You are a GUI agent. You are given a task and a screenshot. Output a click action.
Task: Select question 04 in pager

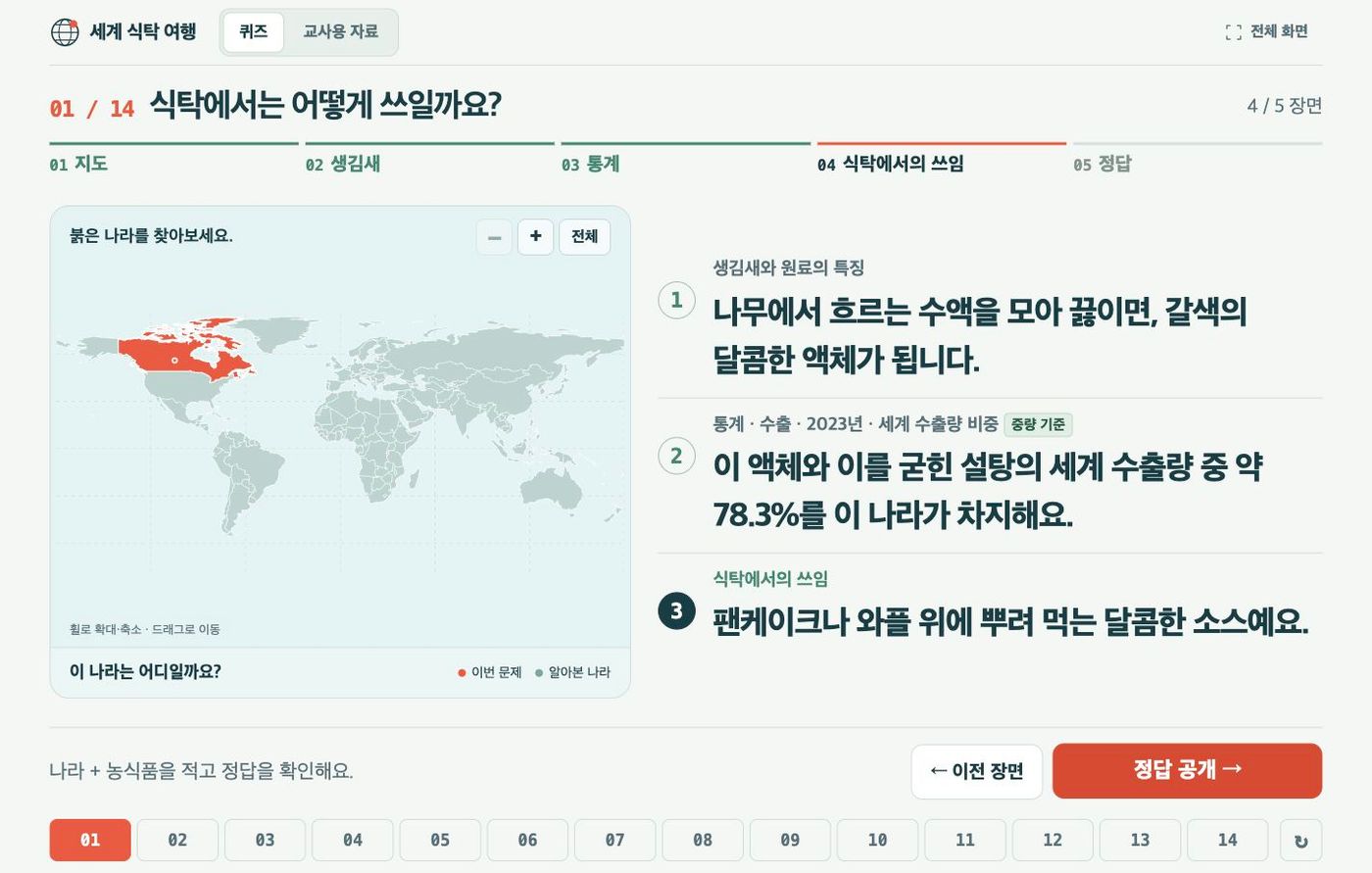[x=353, y=841]
